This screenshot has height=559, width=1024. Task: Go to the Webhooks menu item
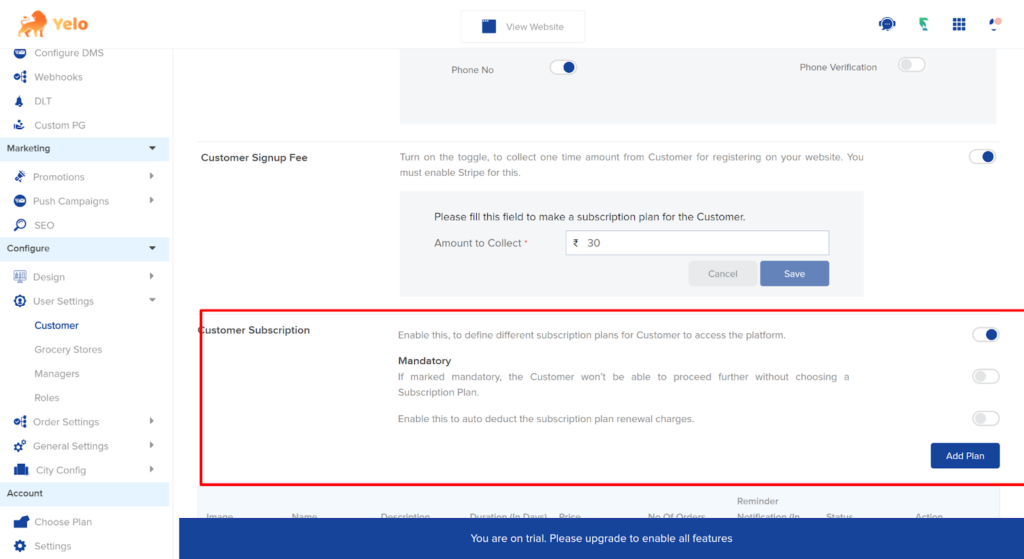58,77
